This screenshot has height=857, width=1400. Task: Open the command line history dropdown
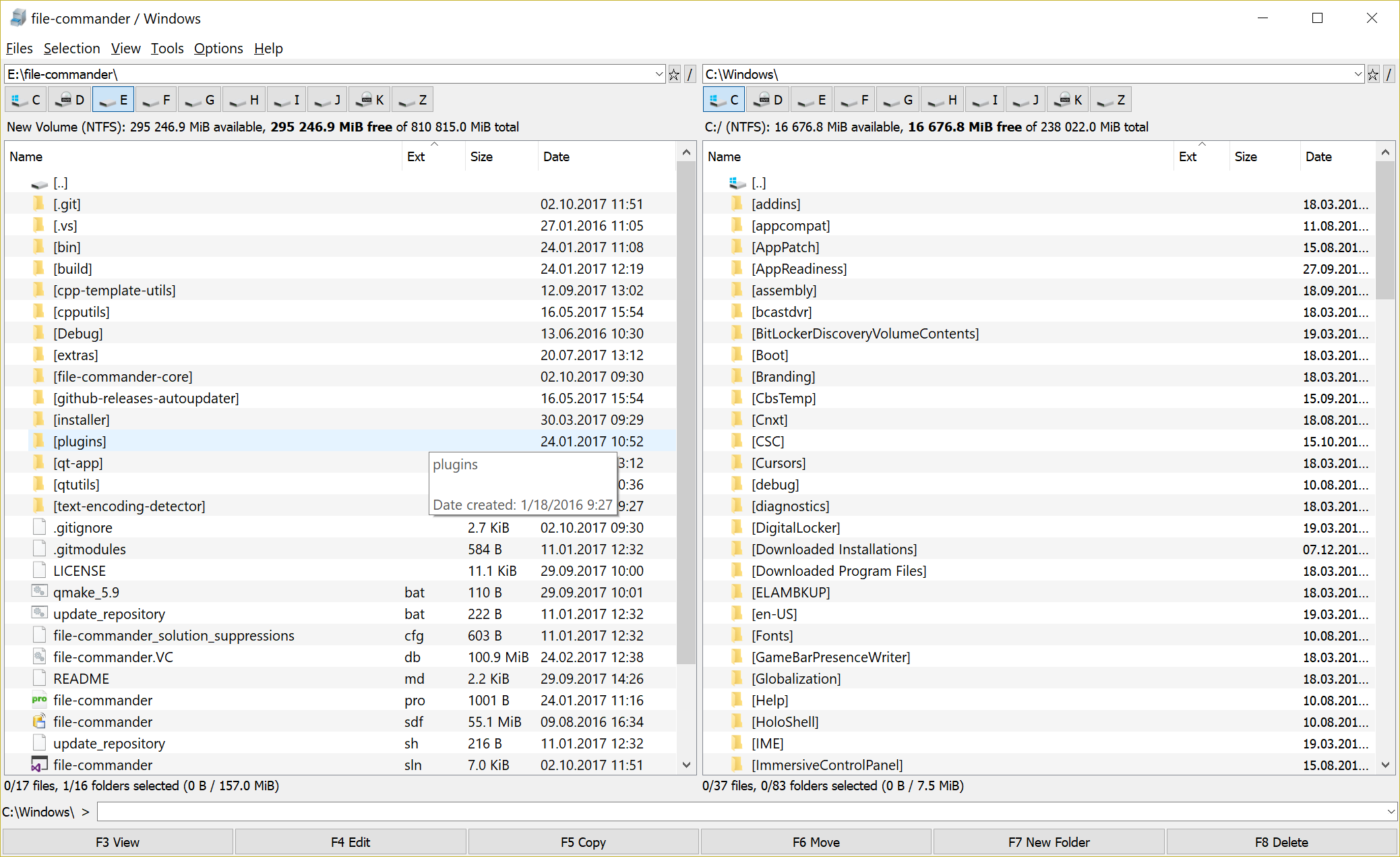coord(1391,812)
